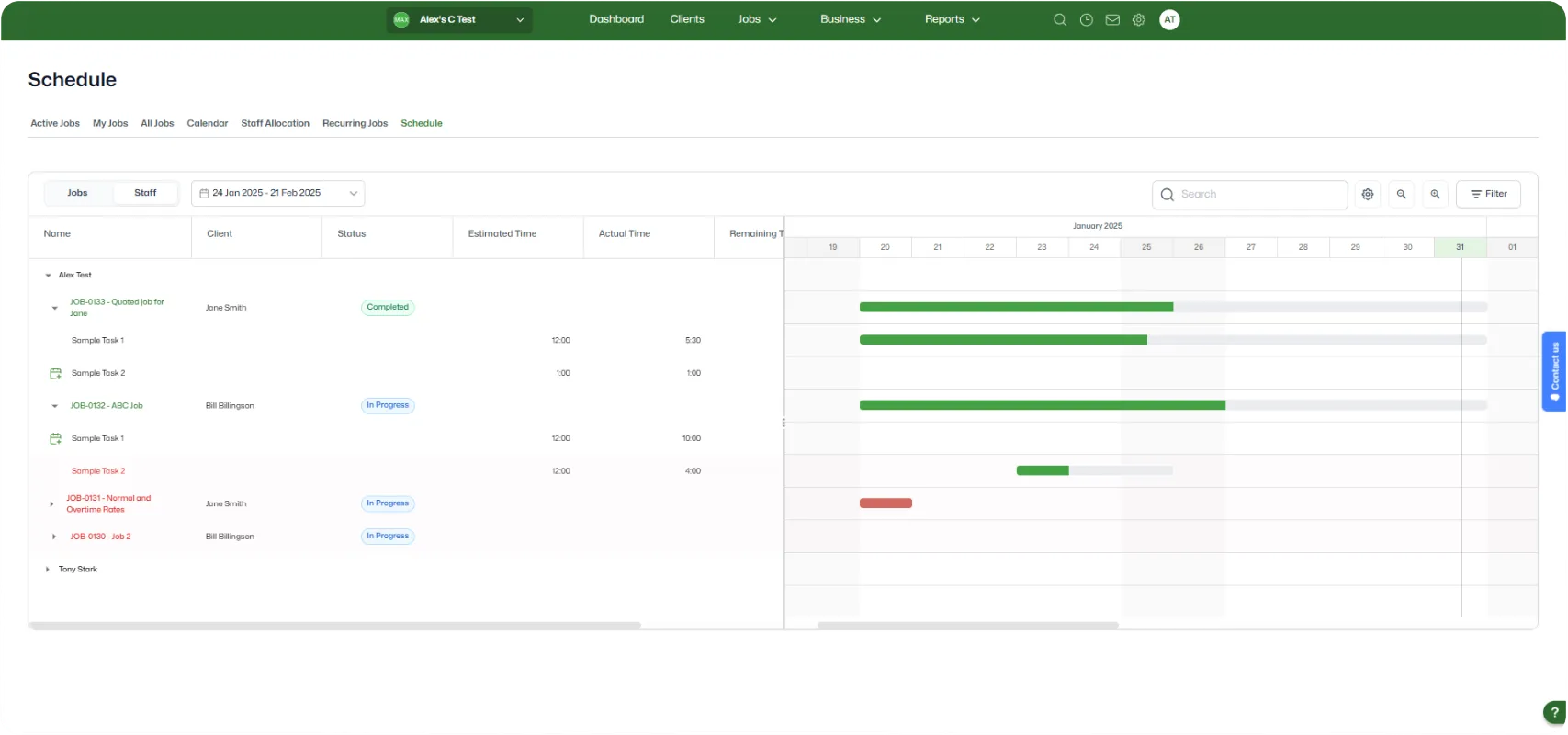Click the short green Sample Task 2 bar

(x=1043, y=470)
